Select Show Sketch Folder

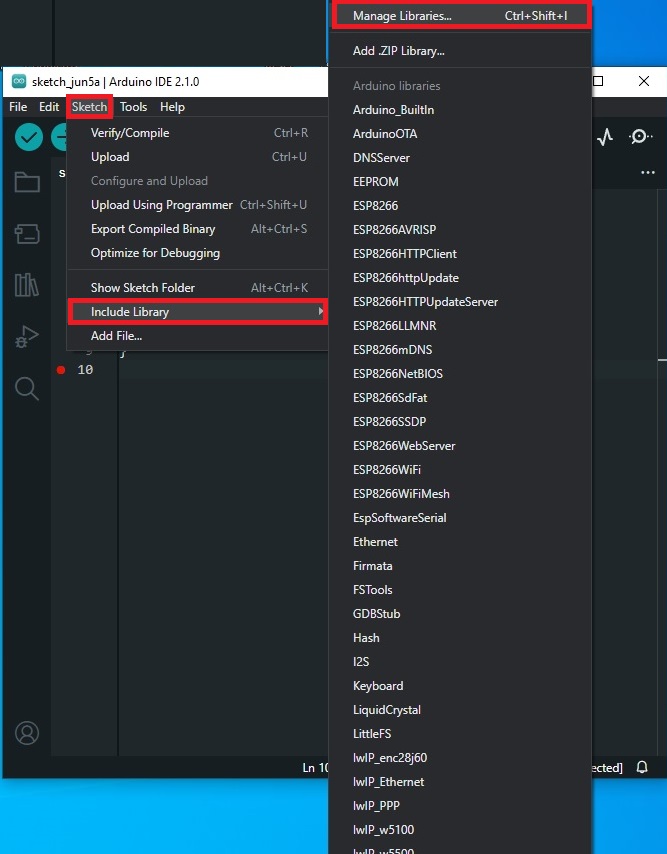point(198,288)
